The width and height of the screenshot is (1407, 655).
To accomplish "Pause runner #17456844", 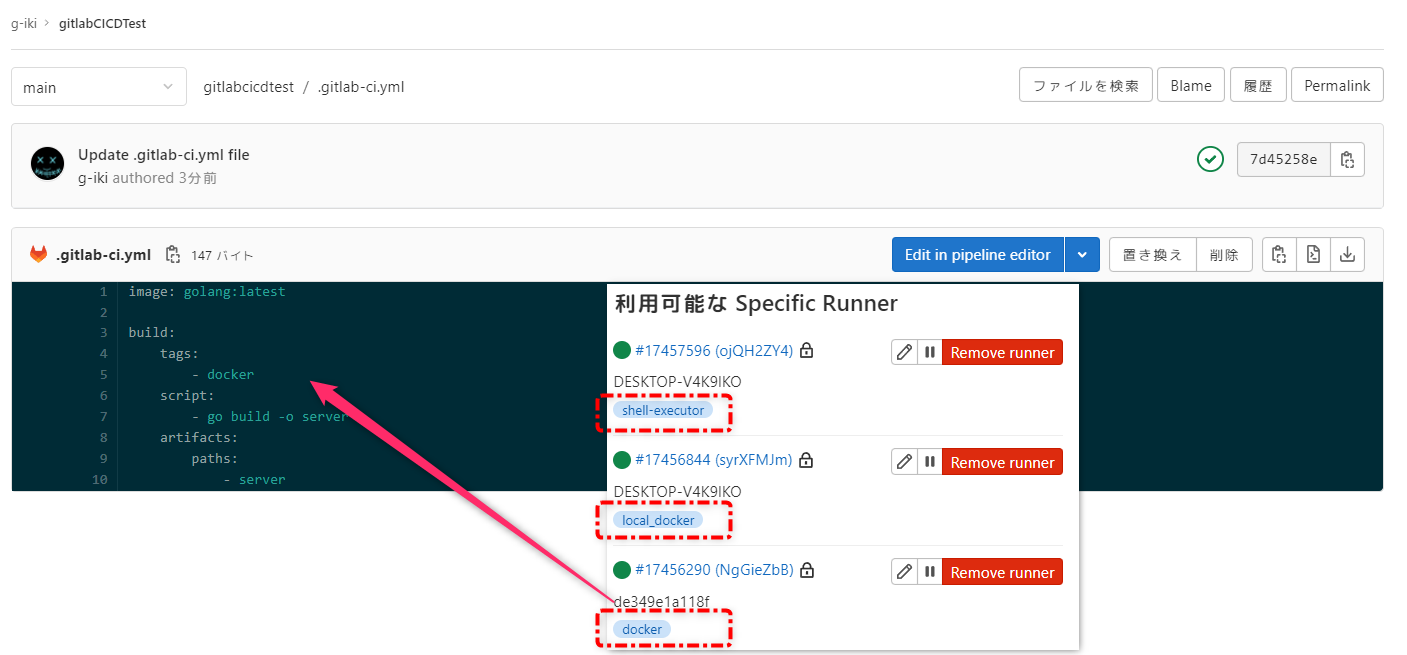I will pyautogui.click(x=930, y=462).
